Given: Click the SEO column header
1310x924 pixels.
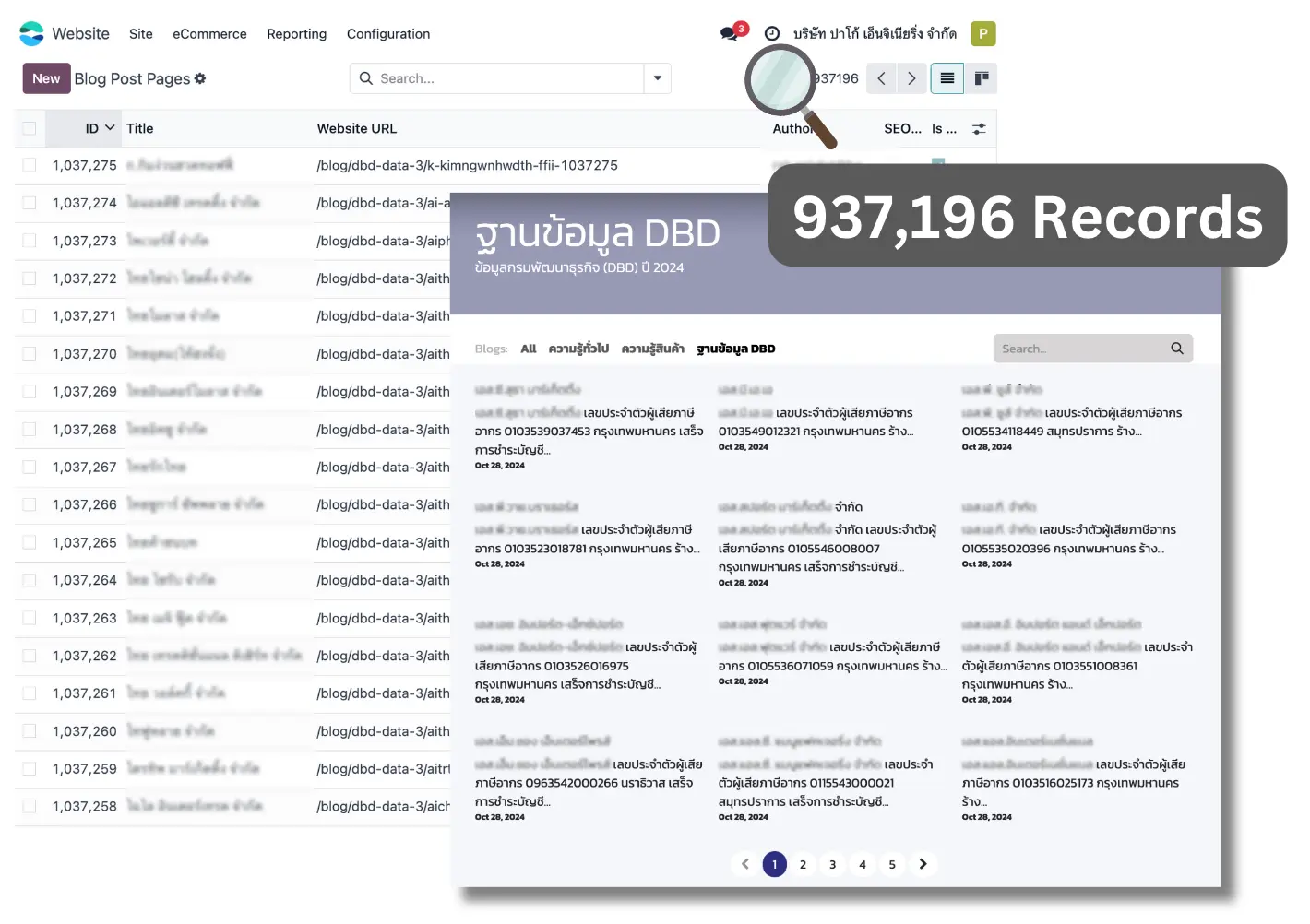Looking at the screenshot, I should pos(902,128).
